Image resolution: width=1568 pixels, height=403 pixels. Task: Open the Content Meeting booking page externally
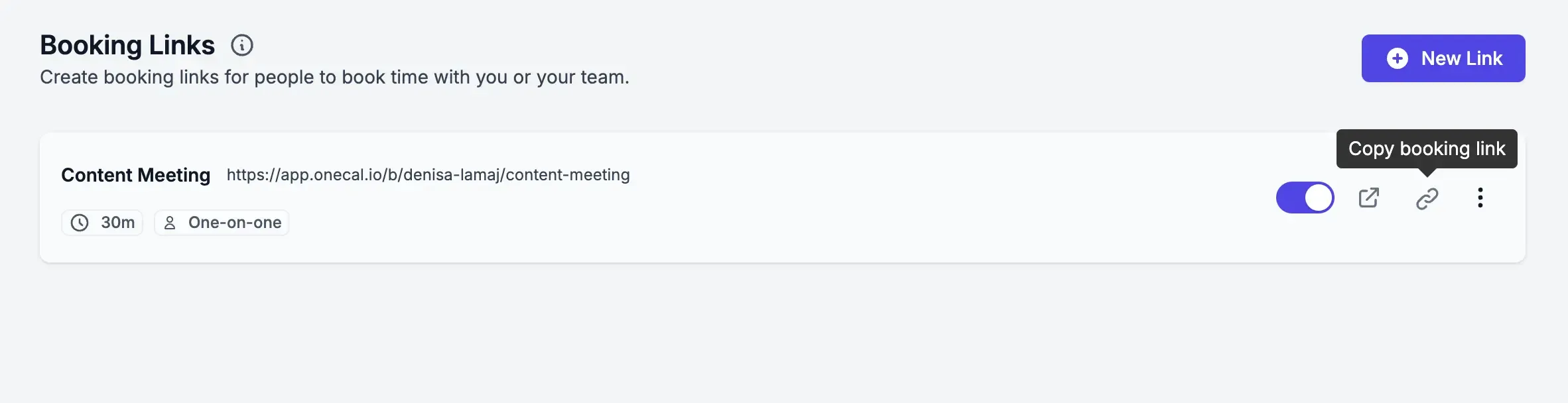point(1369,197)
